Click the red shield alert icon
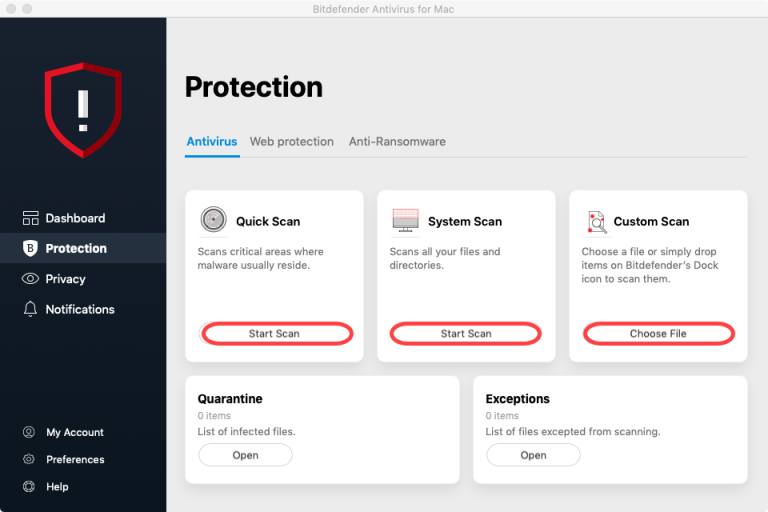768x512 pixels. (83, 110)
